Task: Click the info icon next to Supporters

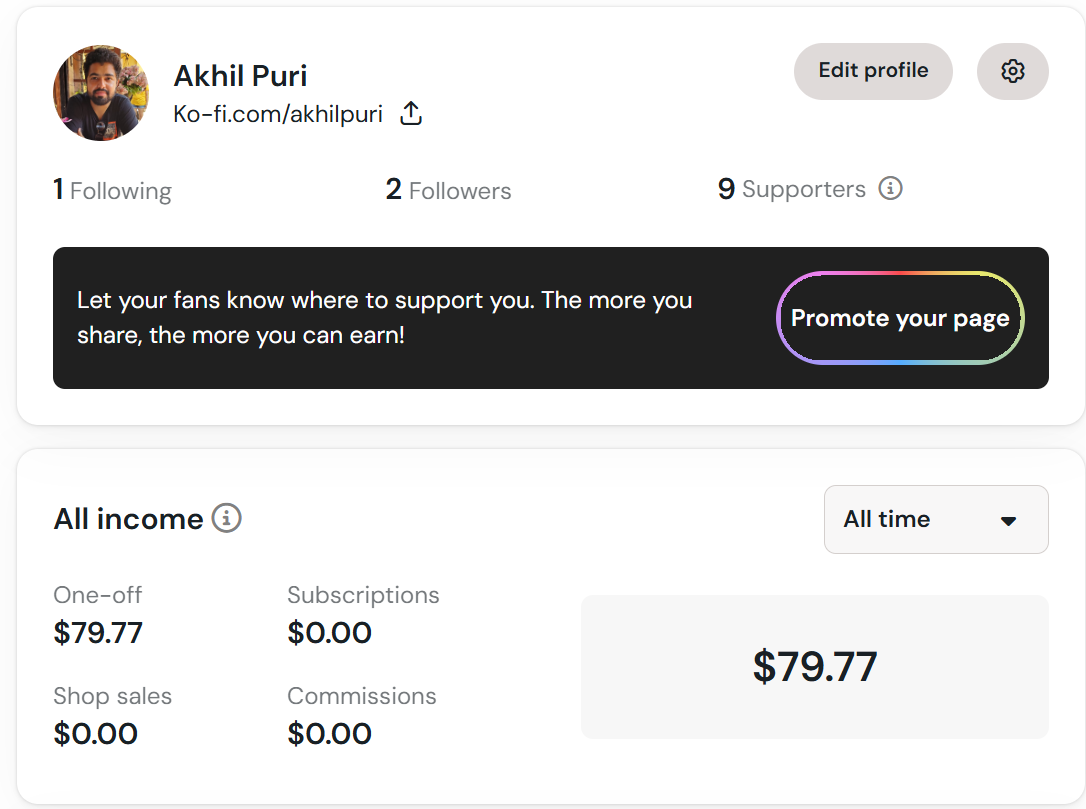Action: click(890, 188)
